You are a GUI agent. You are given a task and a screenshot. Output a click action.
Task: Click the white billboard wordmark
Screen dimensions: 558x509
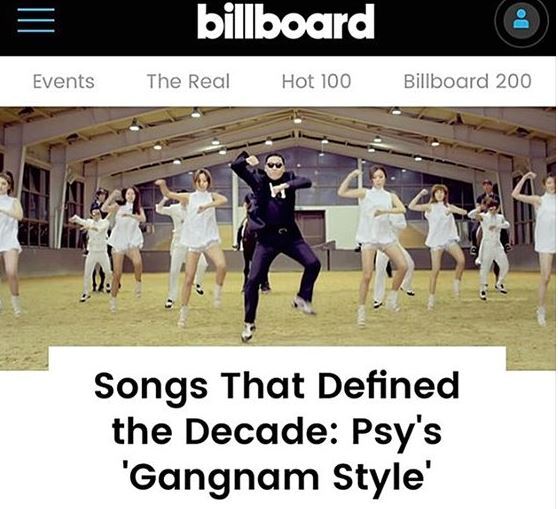[285, 21]
